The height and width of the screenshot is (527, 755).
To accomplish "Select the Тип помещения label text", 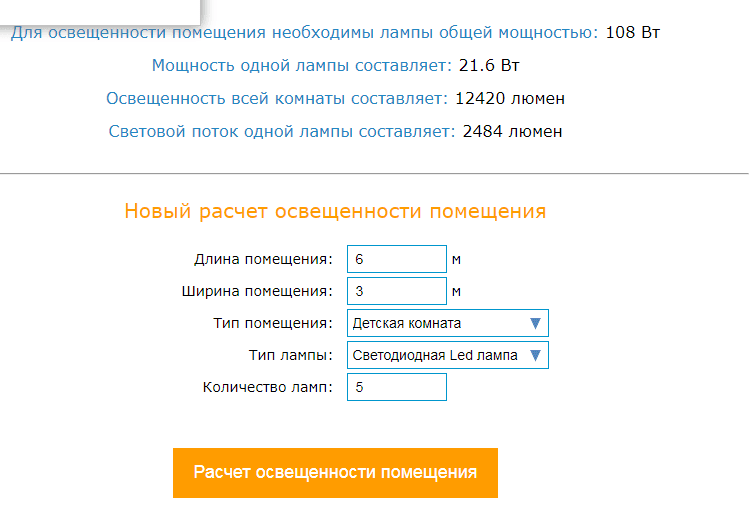I will [272, 323].
